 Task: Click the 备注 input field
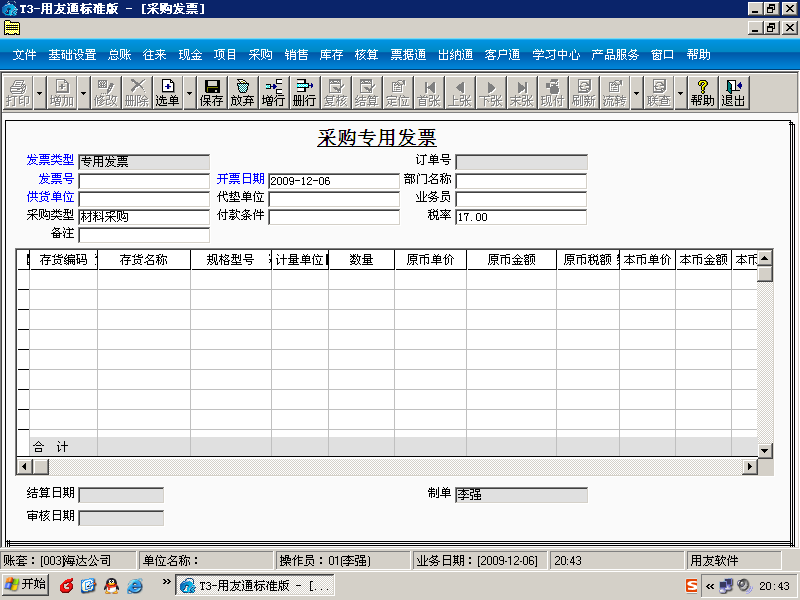tap(144, 235)
